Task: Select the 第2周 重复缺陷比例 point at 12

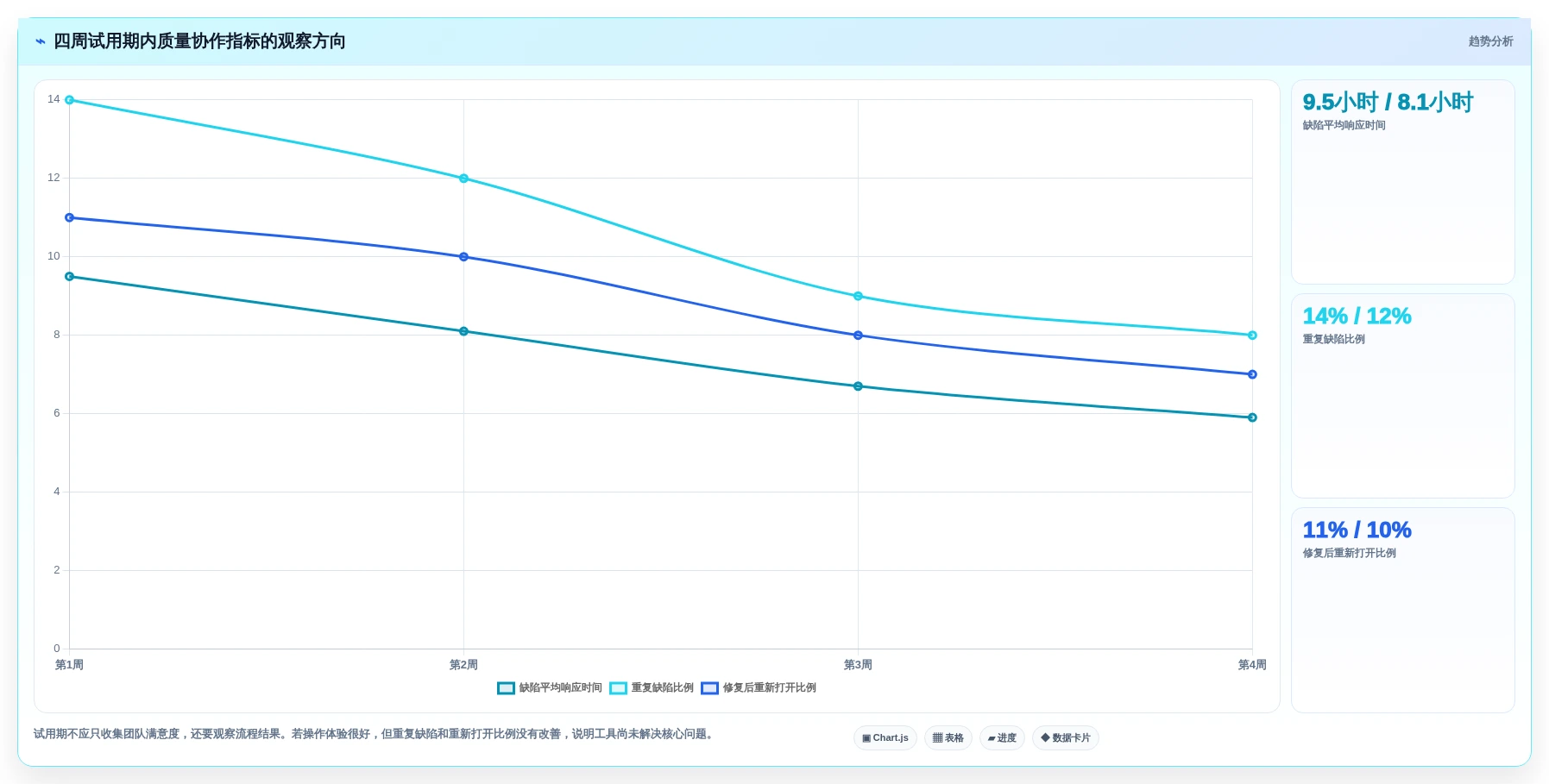Action: [x=463, y=179]
